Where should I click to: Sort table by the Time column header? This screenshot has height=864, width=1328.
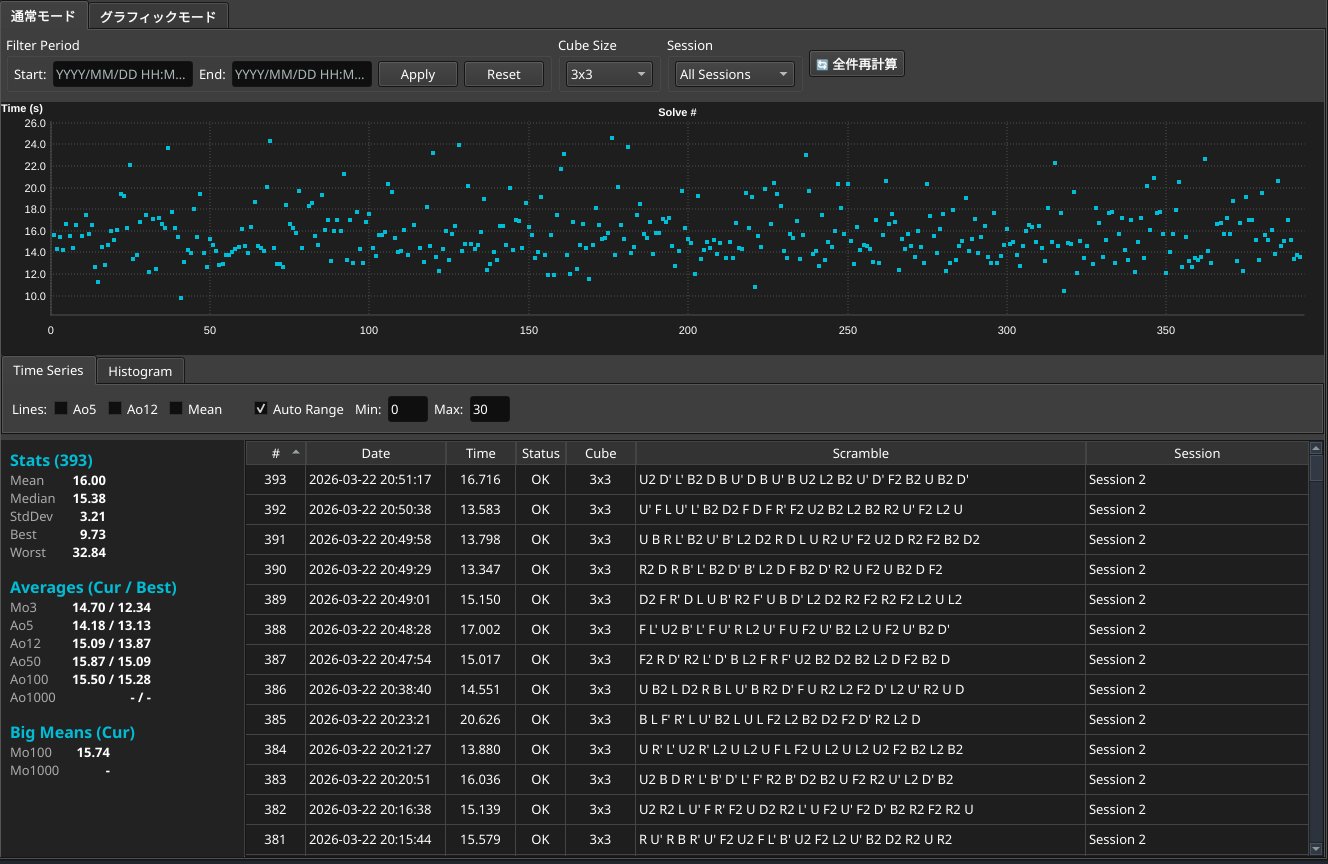coord(480,453)
